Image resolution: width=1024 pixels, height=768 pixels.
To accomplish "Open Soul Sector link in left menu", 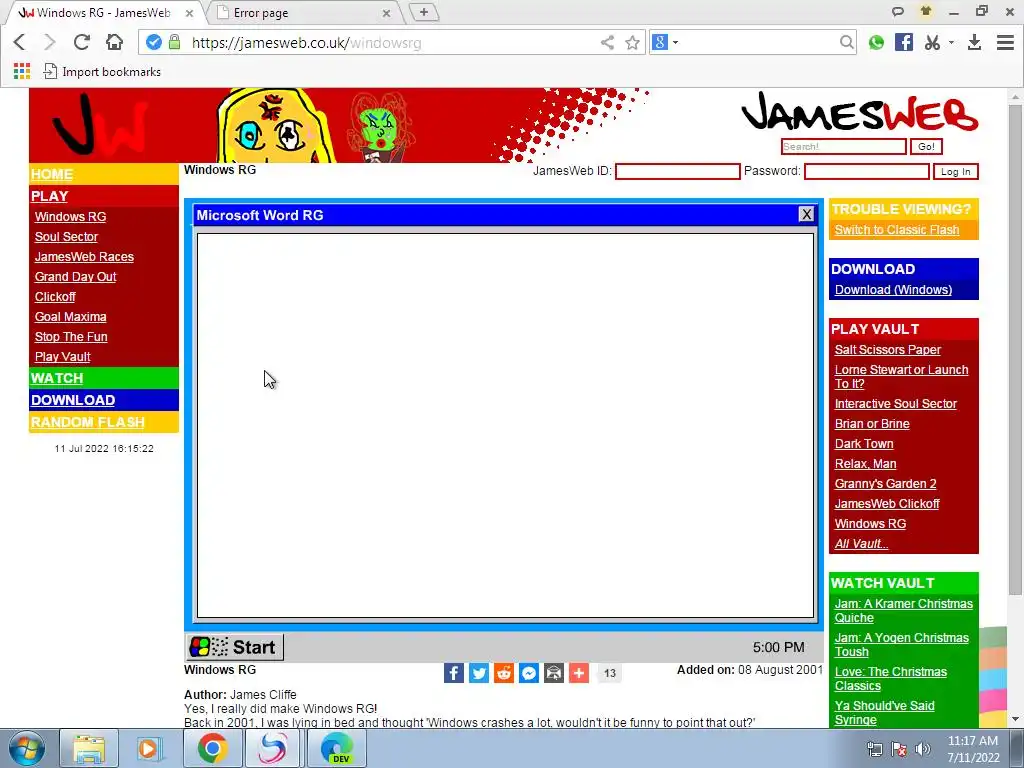I will (66, 236).
